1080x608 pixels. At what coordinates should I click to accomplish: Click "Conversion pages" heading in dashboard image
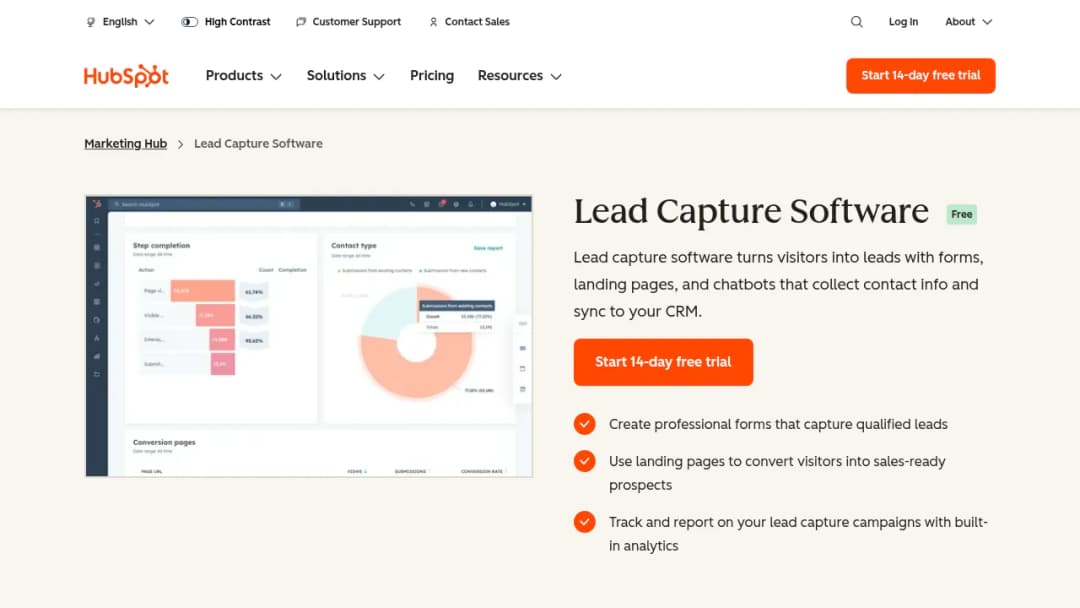point(164,442)
